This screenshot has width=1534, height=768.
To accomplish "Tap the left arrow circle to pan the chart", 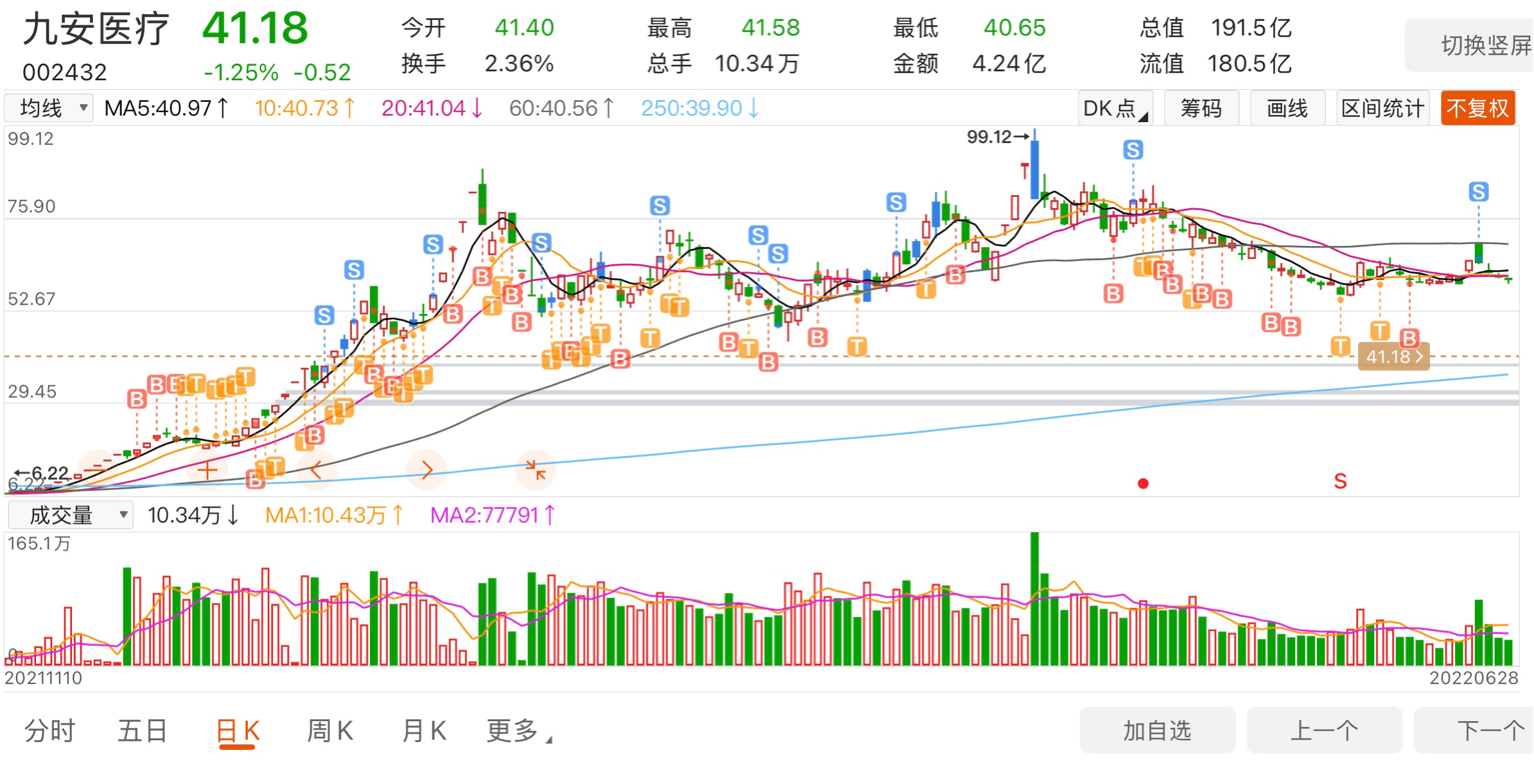I will (317, 468).
